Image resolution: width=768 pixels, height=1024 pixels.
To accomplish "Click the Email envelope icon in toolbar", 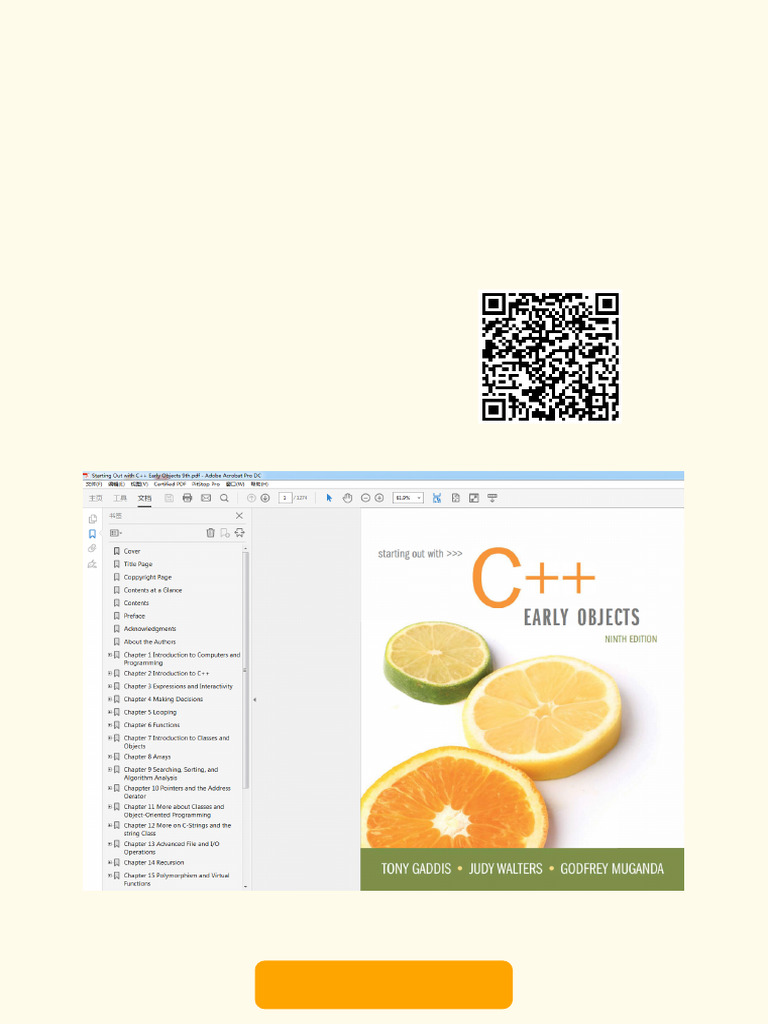I will tap(206, 498).
